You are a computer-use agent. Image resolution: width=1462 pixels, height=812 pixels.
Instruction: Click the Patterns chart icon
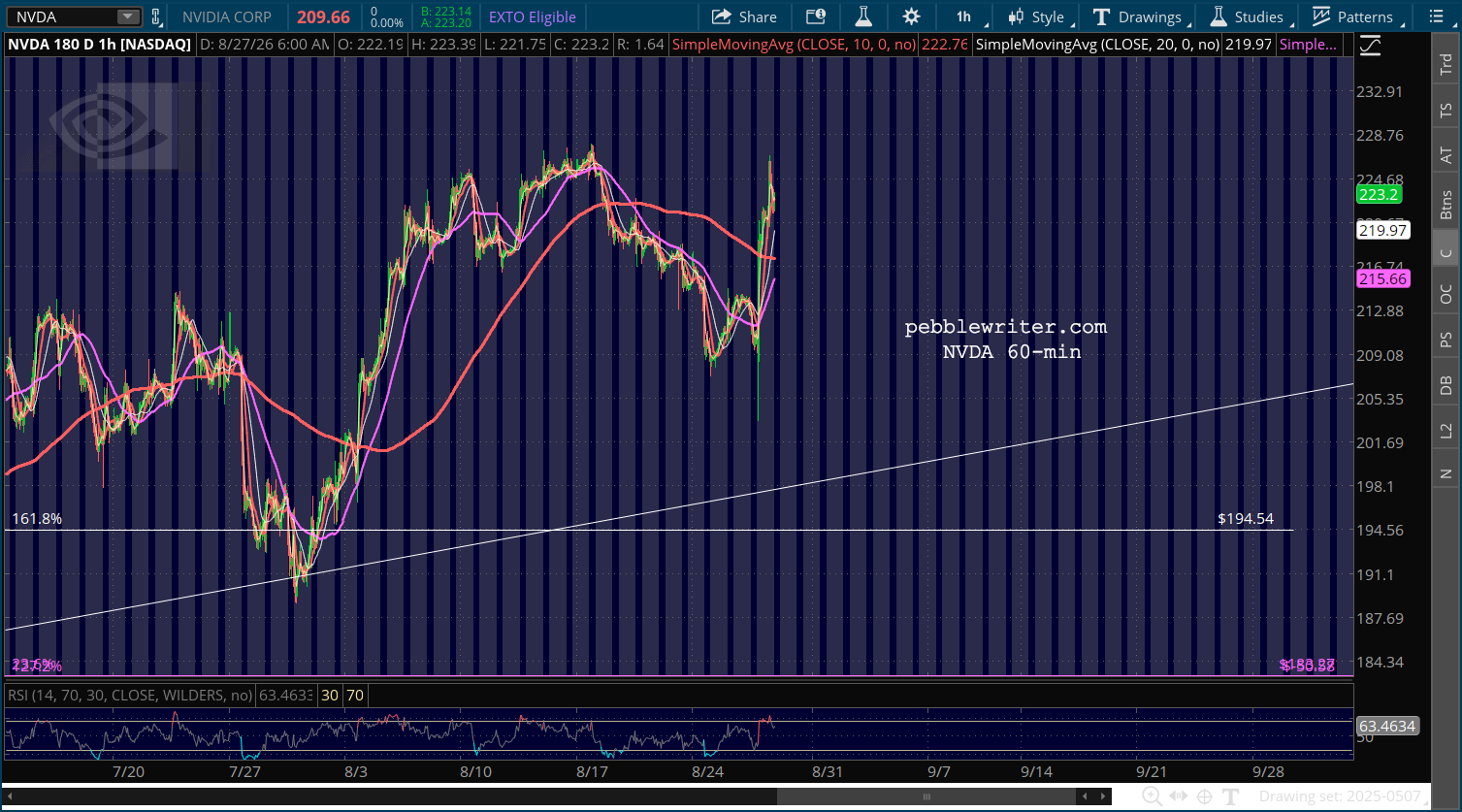[1320, 16]
